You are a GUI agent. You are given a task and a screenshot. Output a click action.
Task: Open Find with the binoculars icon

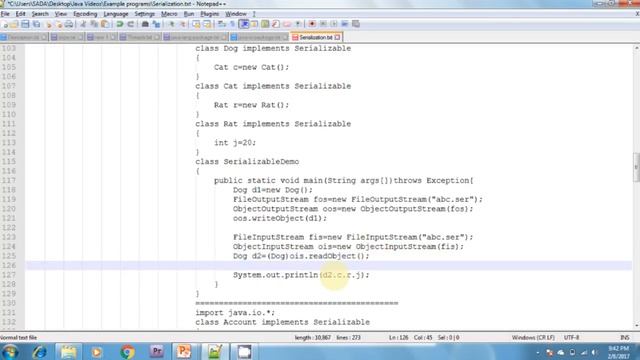pos(145,24)
